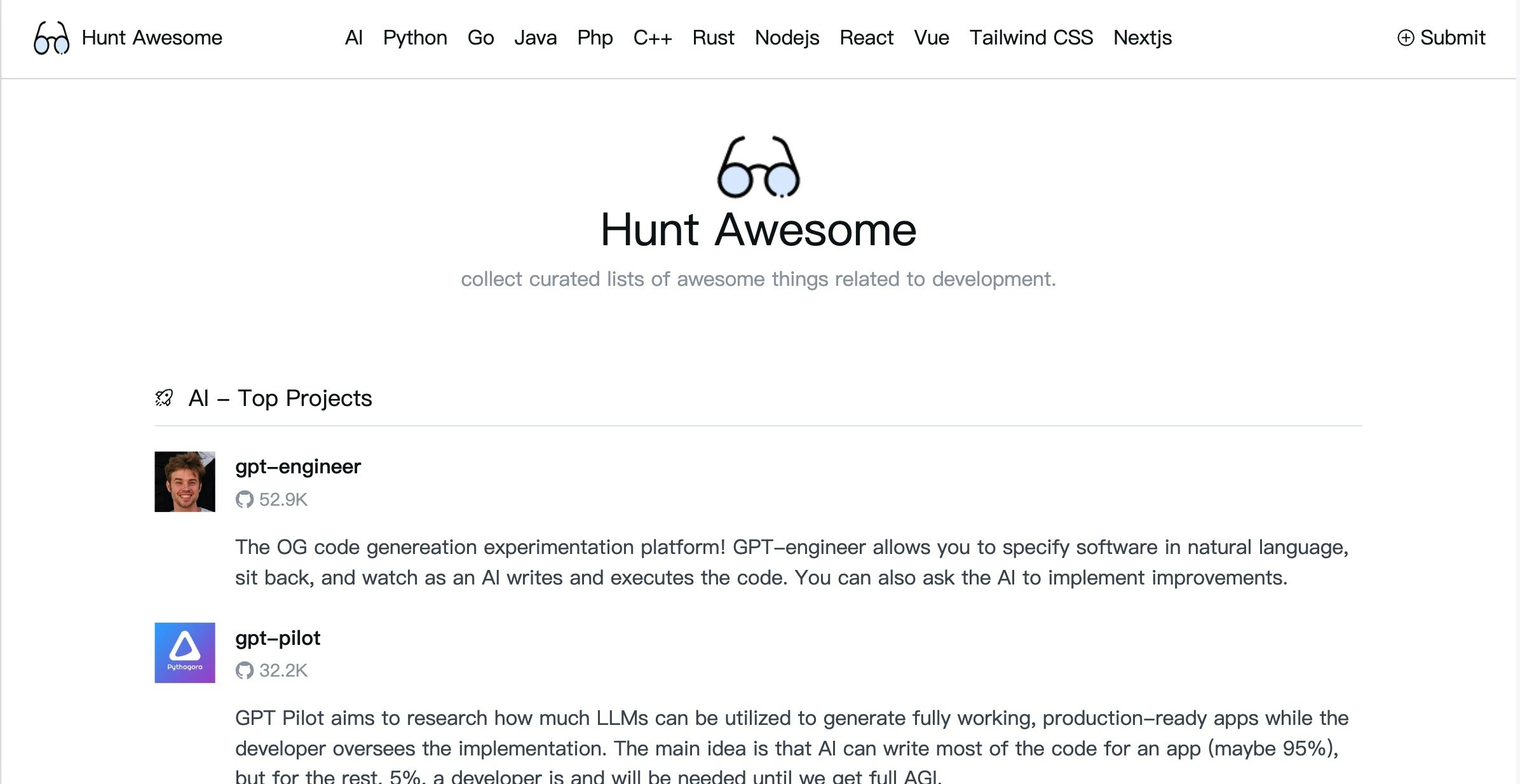Click the rocket icon beside AI – Top Projects
This screenshot has width=1520, height=784.
164,398
